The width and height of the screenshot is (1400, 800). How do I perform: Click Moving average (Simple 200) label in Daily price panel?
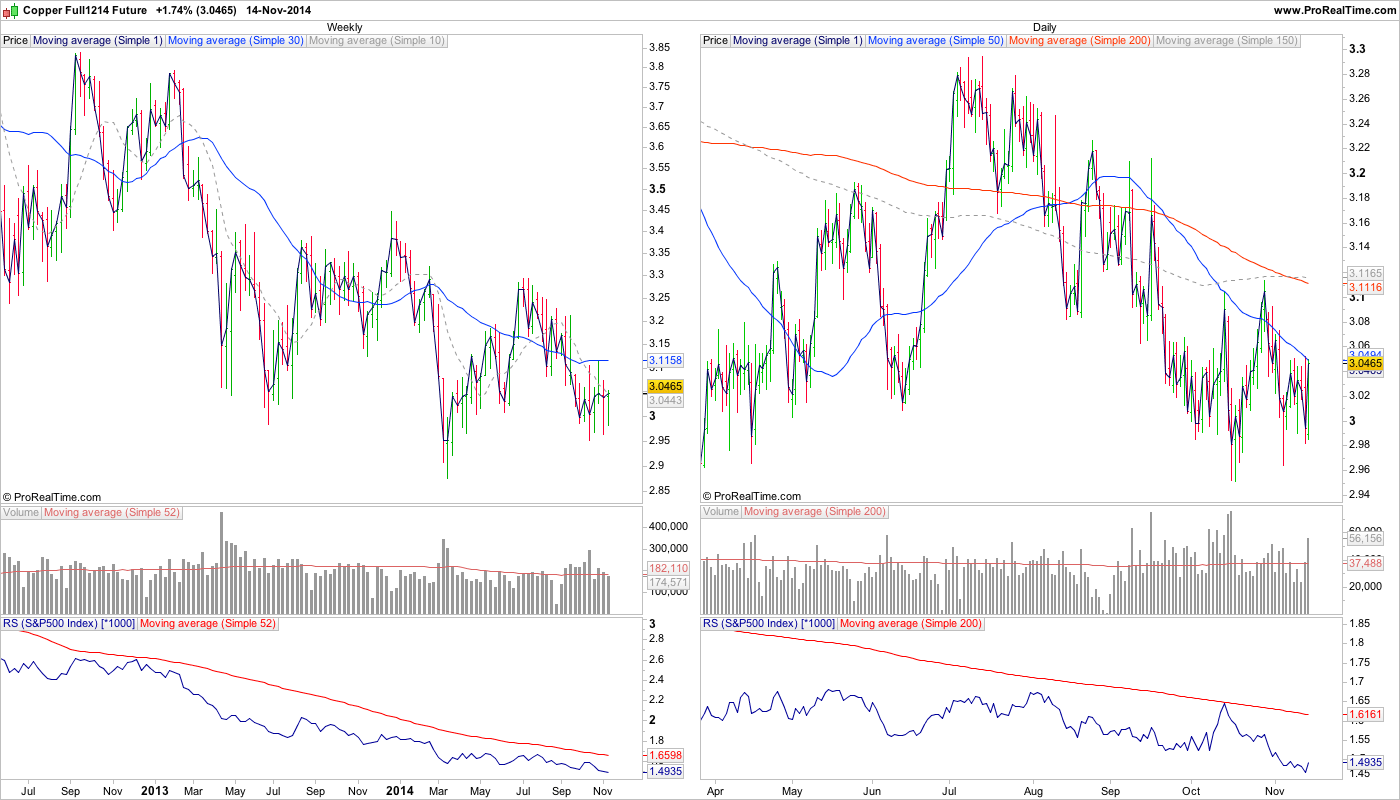[x=1080, y=41]
